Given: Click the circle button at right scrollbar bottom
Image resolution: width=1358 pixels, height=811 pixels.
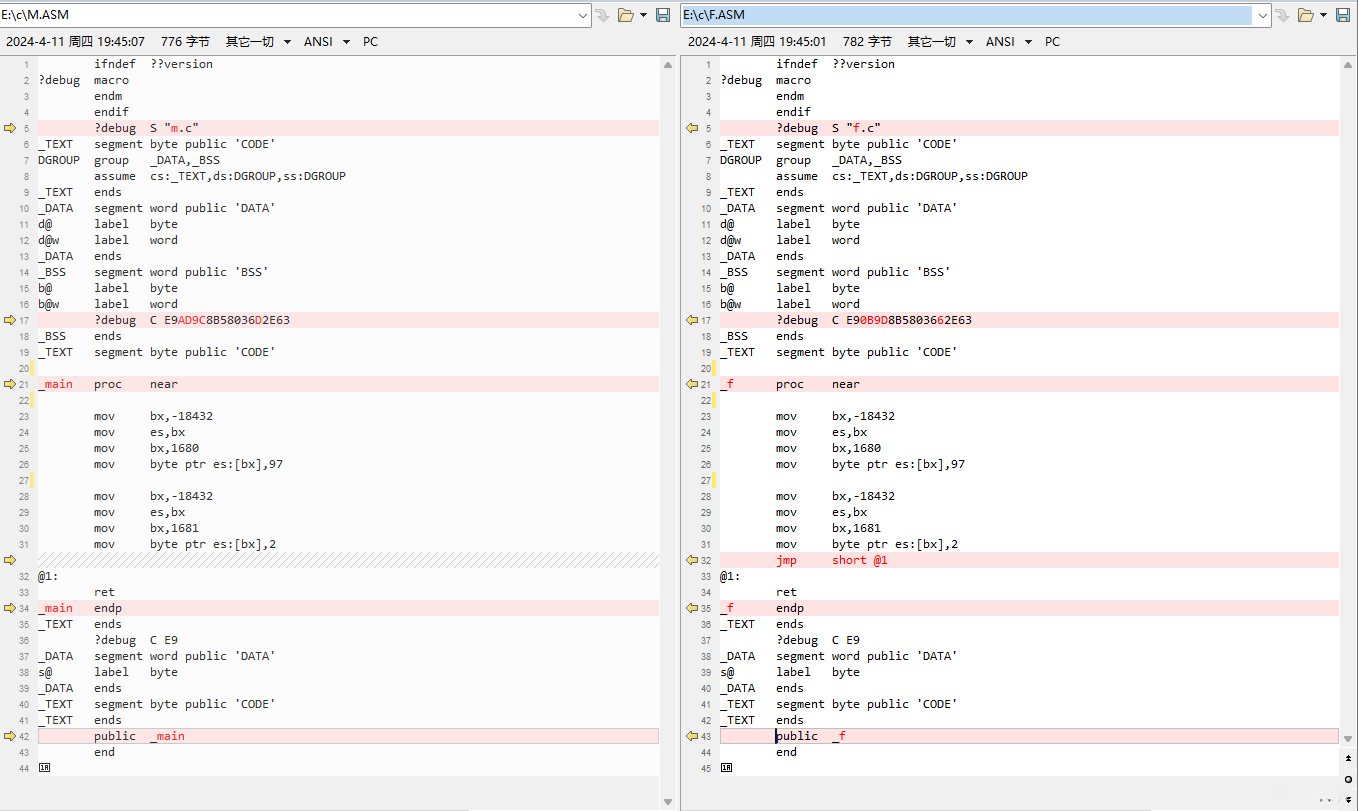Looking at the screenshot, I should click(1348, 778).
